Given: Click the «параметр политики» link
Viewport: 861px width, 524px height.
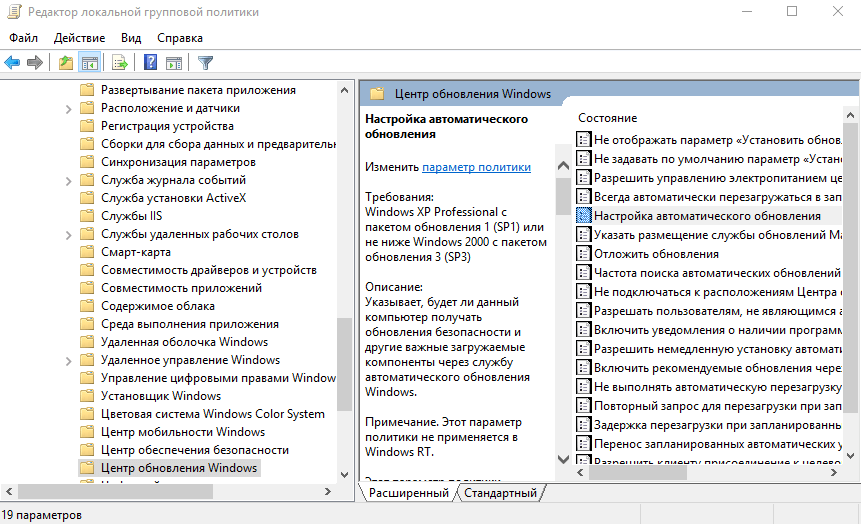Looking at the screenshot, I should (x=476, y=167).
